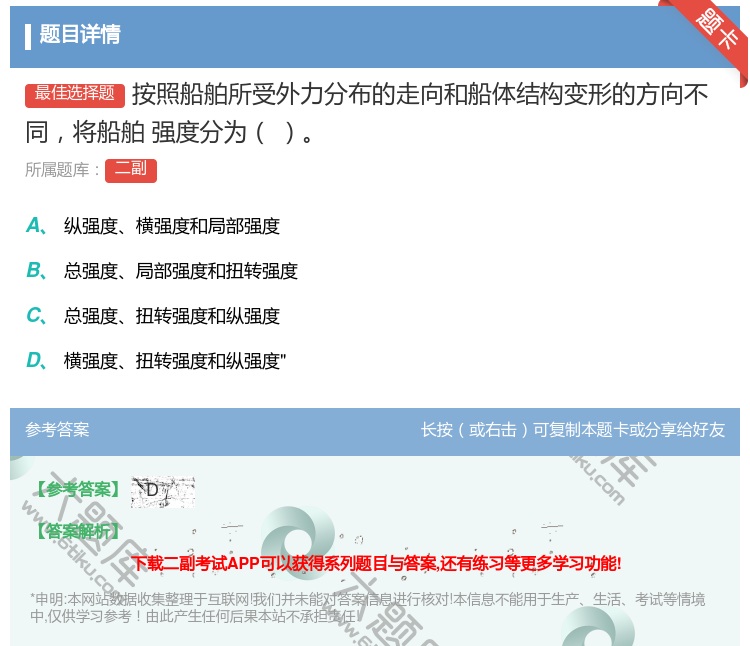Viewport: 750px width, 646px height.
Task: Click the question text 按照船舶所受外力分布
Action: pos(367,113)
